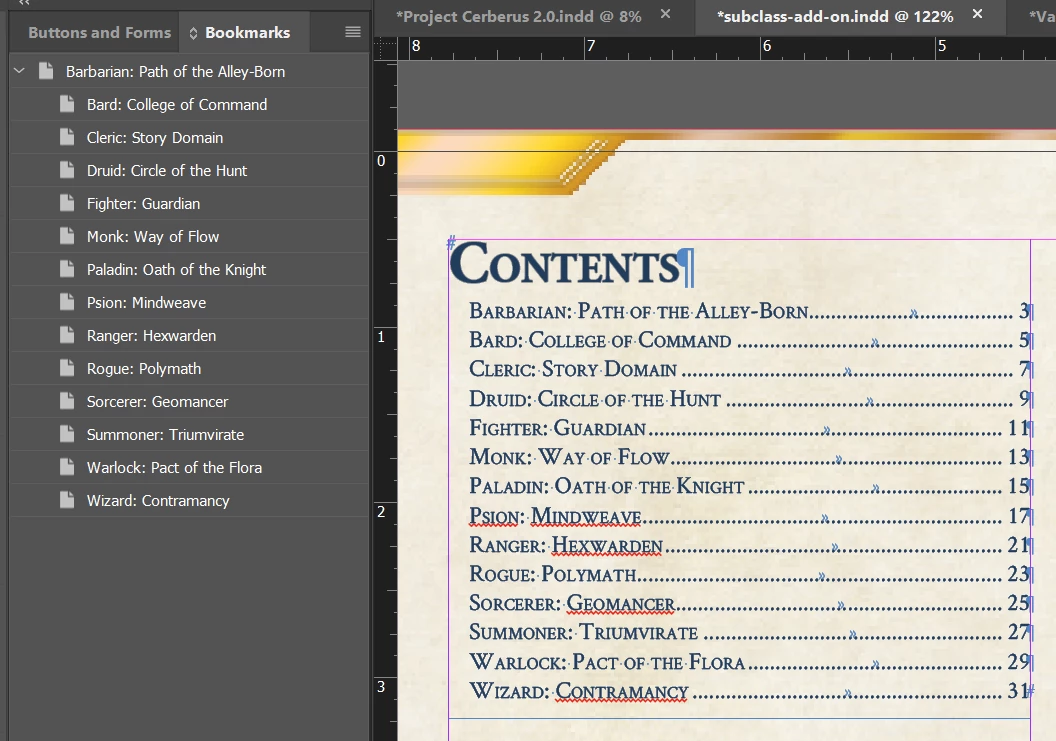Switch to Project Cerberus 2.0.indd document tab

(519, 16)
